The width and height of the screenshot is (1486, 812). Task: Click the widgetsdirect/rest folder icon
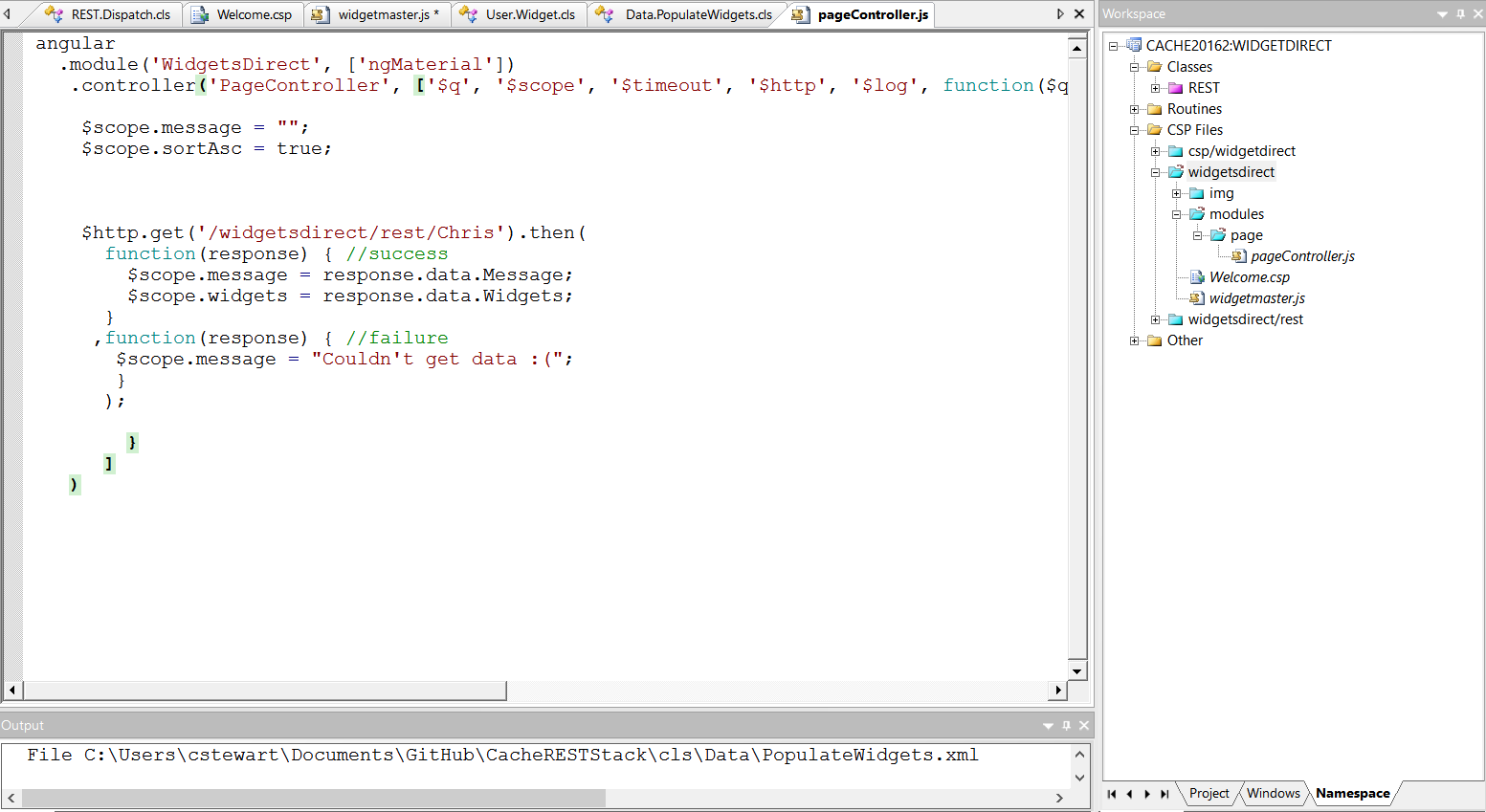1176,319
